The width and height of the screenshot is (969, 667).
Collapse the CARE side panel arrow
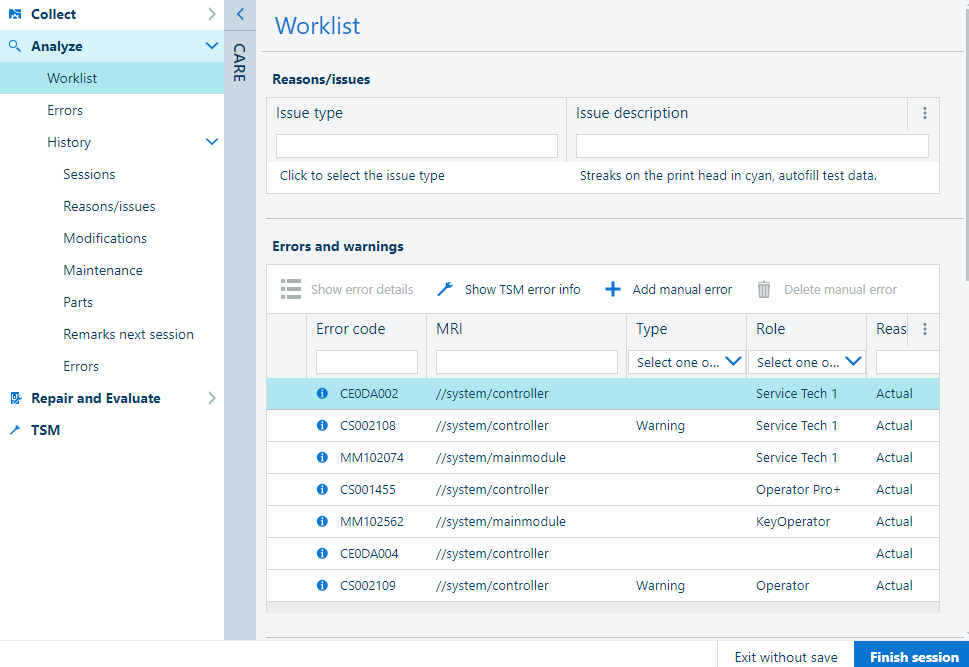pos(240,14)
